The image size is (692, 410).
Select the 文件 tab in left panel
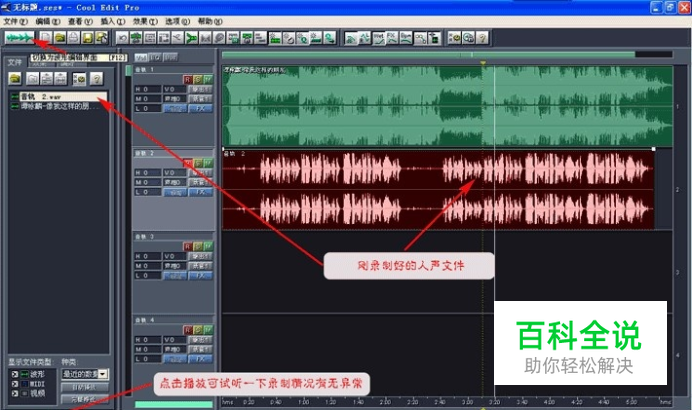pos(15,62)
